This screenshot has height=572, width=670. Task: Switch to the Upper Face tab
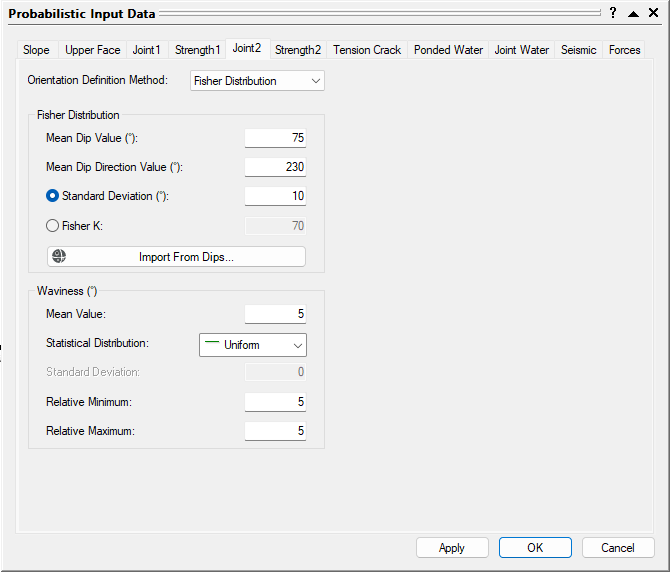point(92,50)
